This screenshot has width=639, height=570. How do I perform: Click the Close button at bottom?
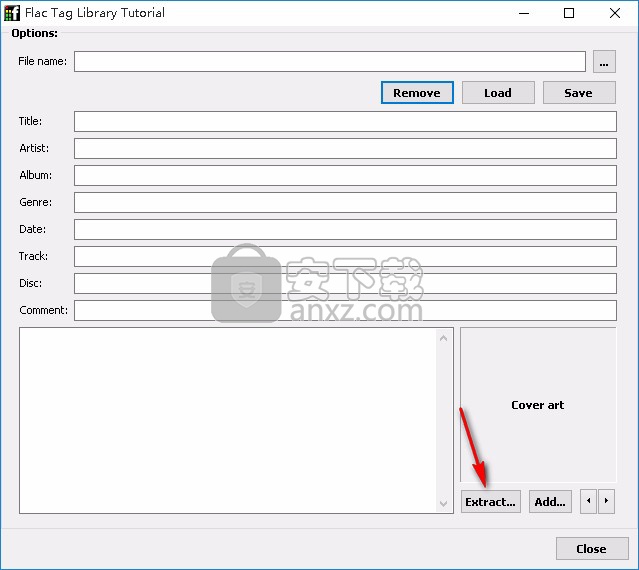[592, 548]
